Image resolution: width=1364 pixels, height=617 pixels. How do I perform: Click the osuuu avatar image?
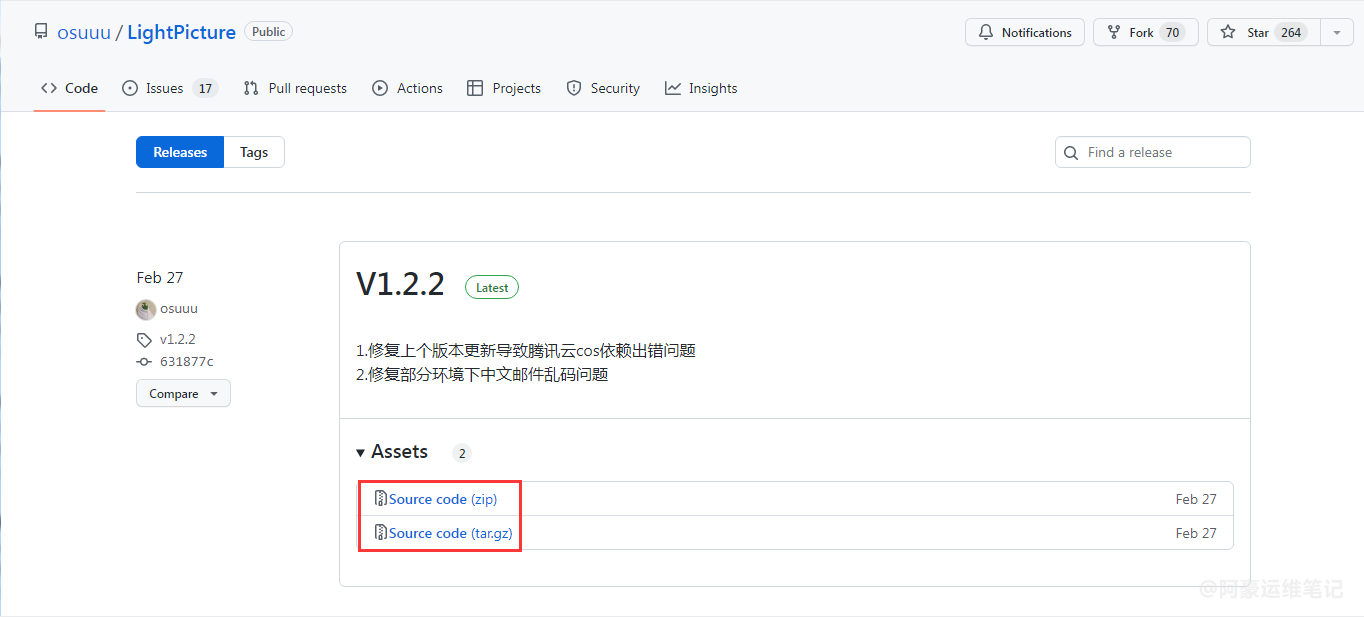point(146,309)
